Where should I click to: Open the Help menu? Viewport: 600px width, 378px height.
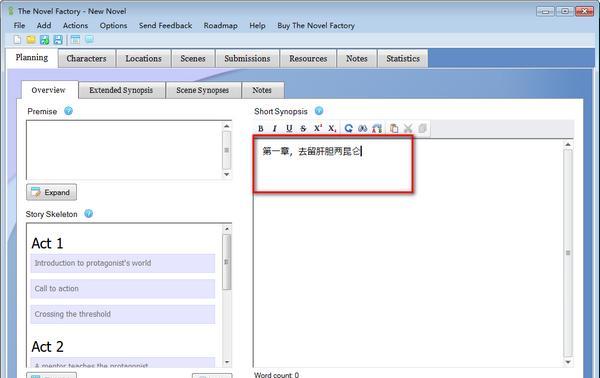tap(257, 26)
